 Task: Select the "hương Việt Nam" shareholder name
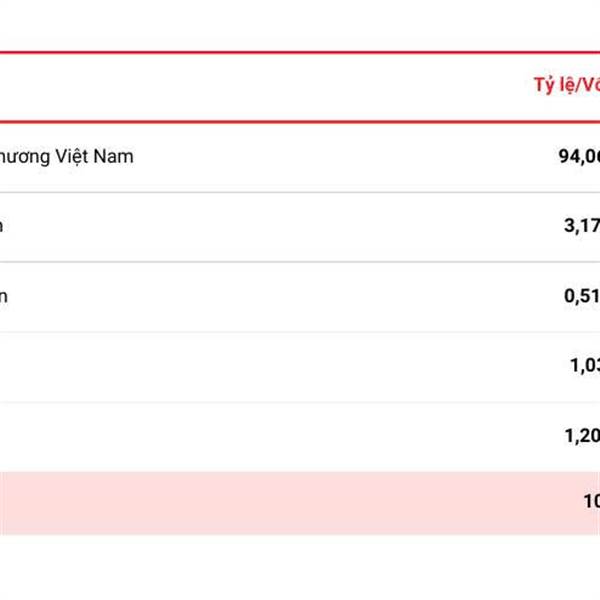66,157
